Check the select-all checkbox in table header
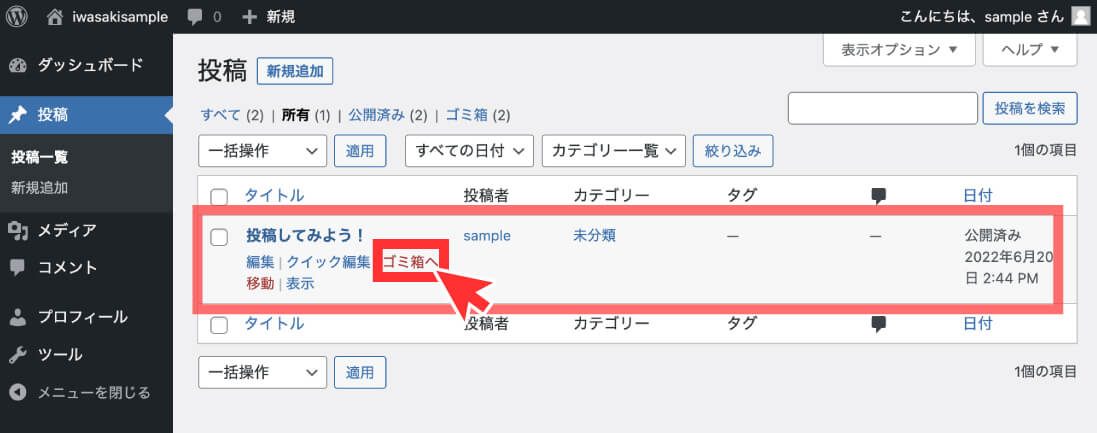 pos(220,197)
